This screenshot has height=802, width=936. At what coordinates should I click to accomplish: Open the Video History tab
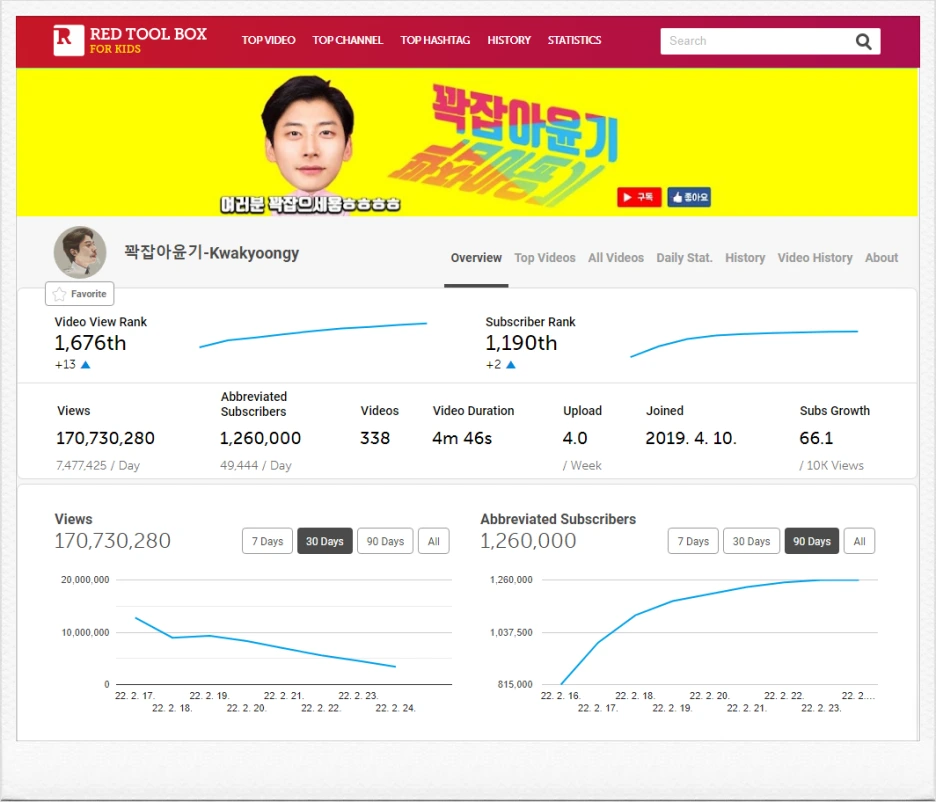tap(814, 258)
